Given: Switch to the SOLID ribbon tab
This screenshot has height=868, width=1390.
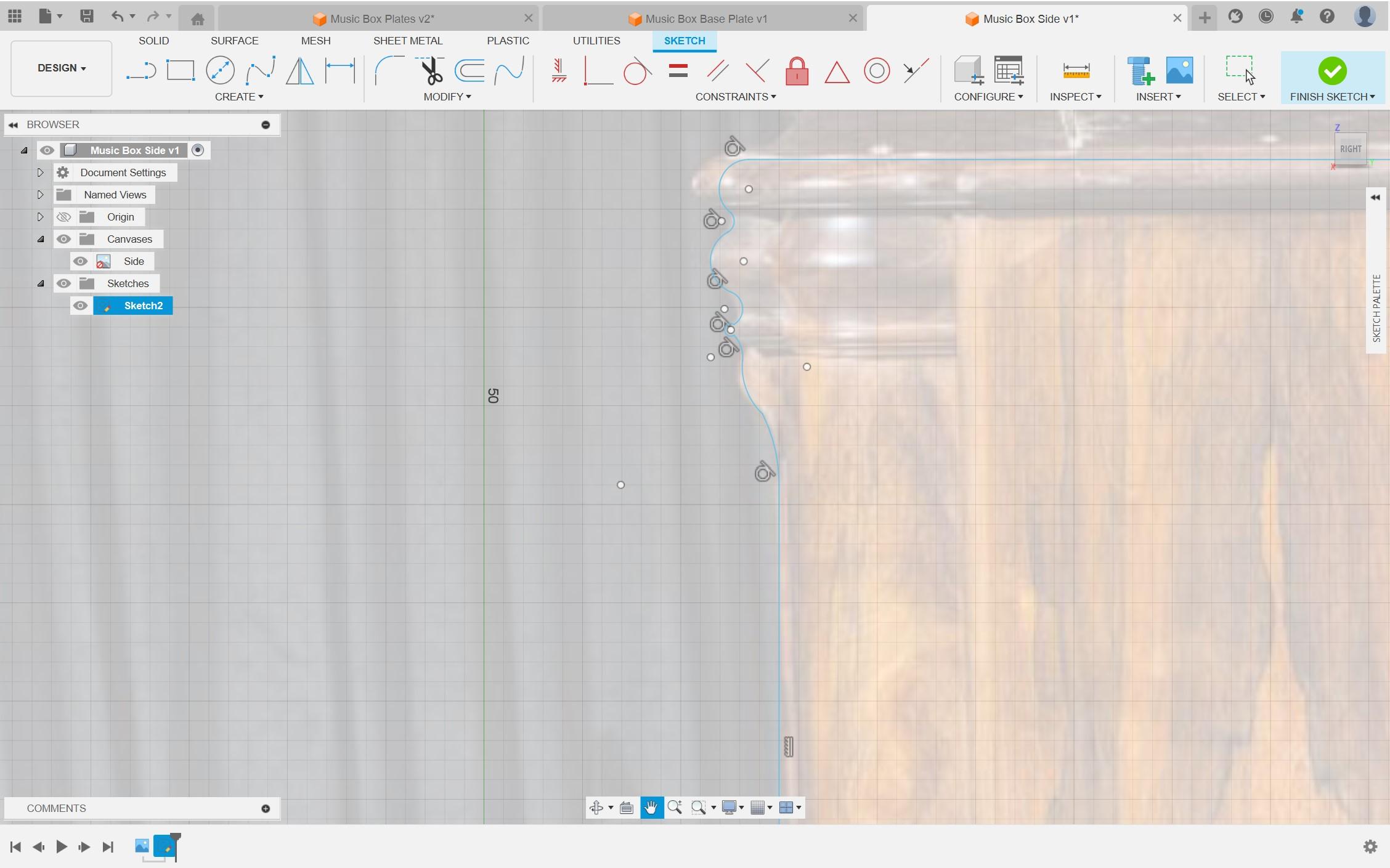Looking at the screenshot, I should tap(153, 41).
